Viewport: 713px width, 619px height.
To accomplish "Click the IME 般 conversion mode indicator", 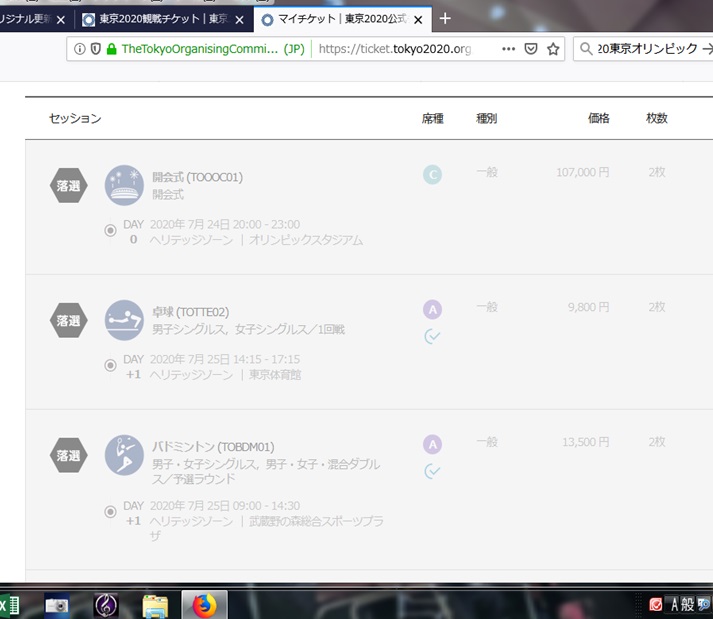I will click(x=688, y=604).
